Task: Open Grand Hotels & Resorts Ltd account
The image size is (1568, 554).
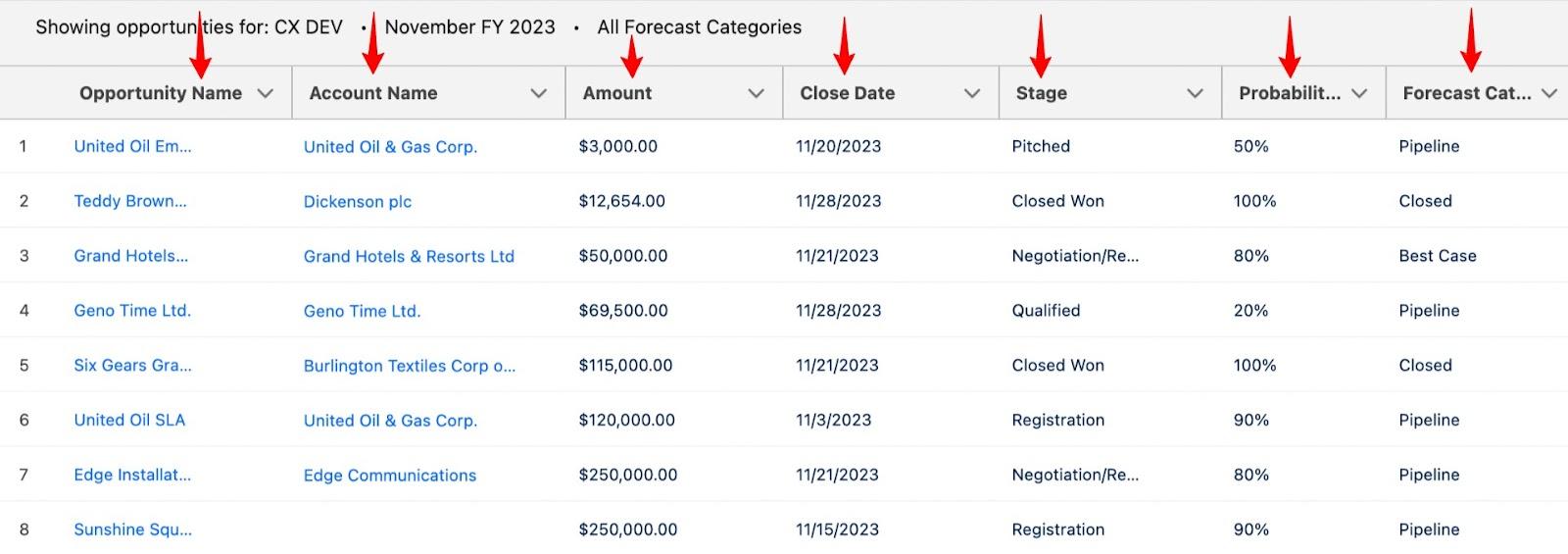Action: point(409,256)
